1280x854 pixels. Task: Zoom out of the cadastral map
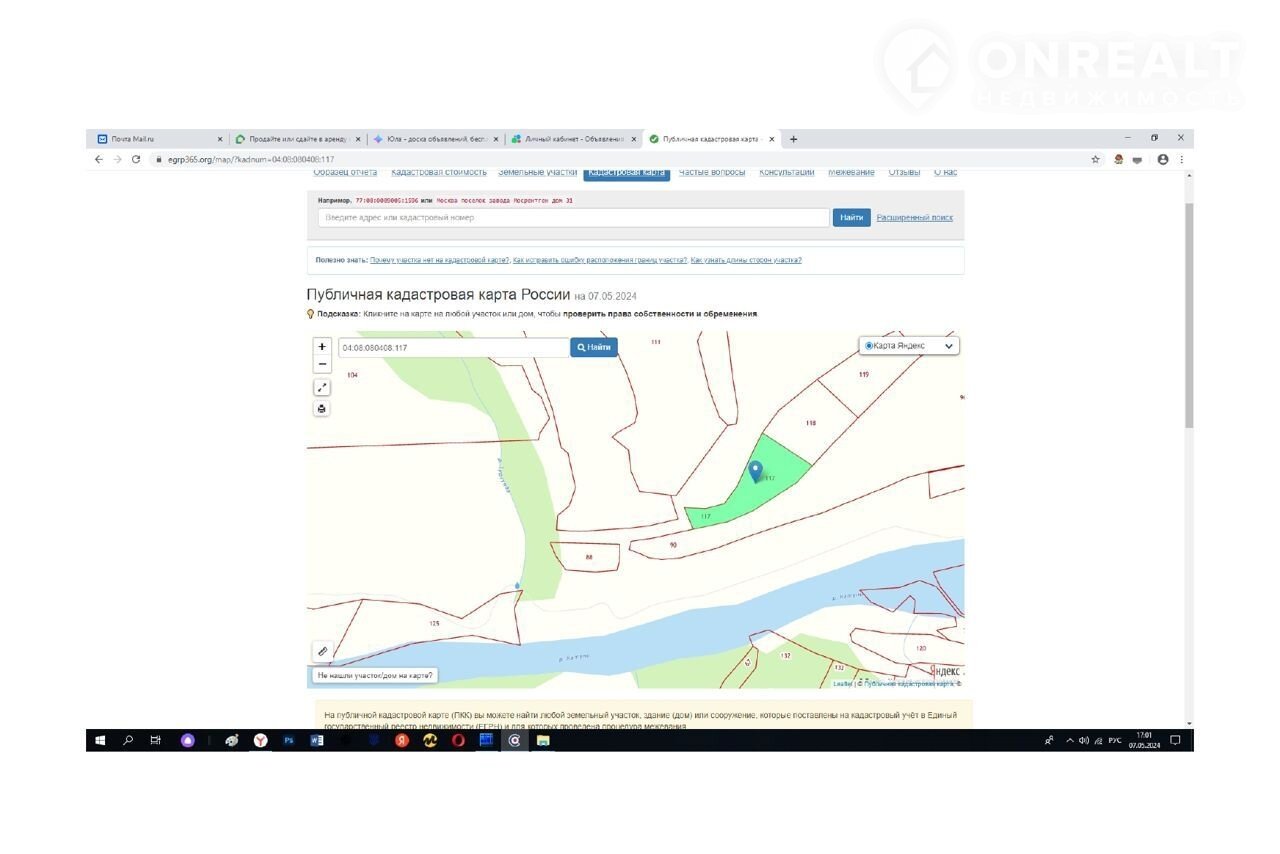tap(322, 365)
